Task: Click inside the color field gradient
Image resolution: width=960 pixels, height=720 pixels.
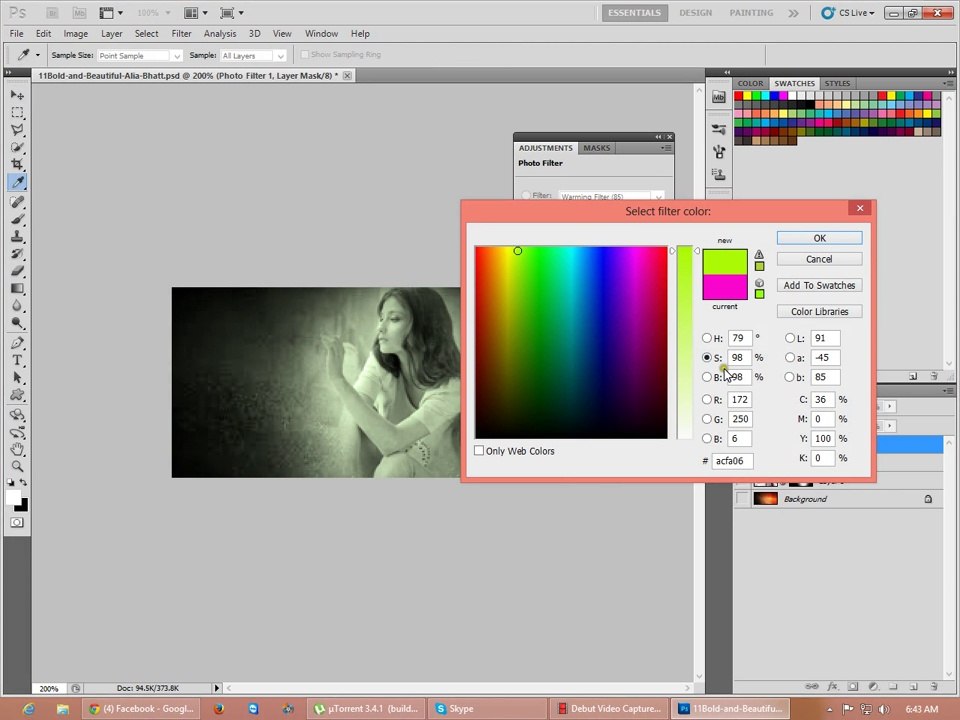Action: click(571, 342)
